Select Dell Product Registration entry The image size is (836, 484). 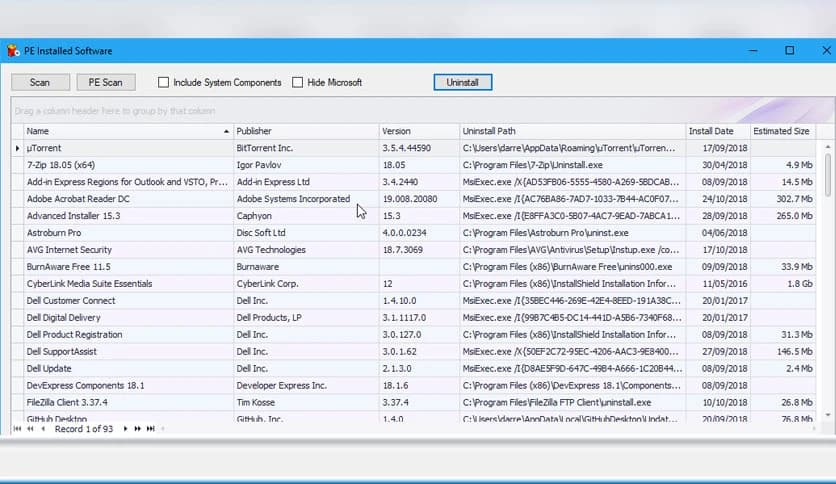(x=75, y=335)
